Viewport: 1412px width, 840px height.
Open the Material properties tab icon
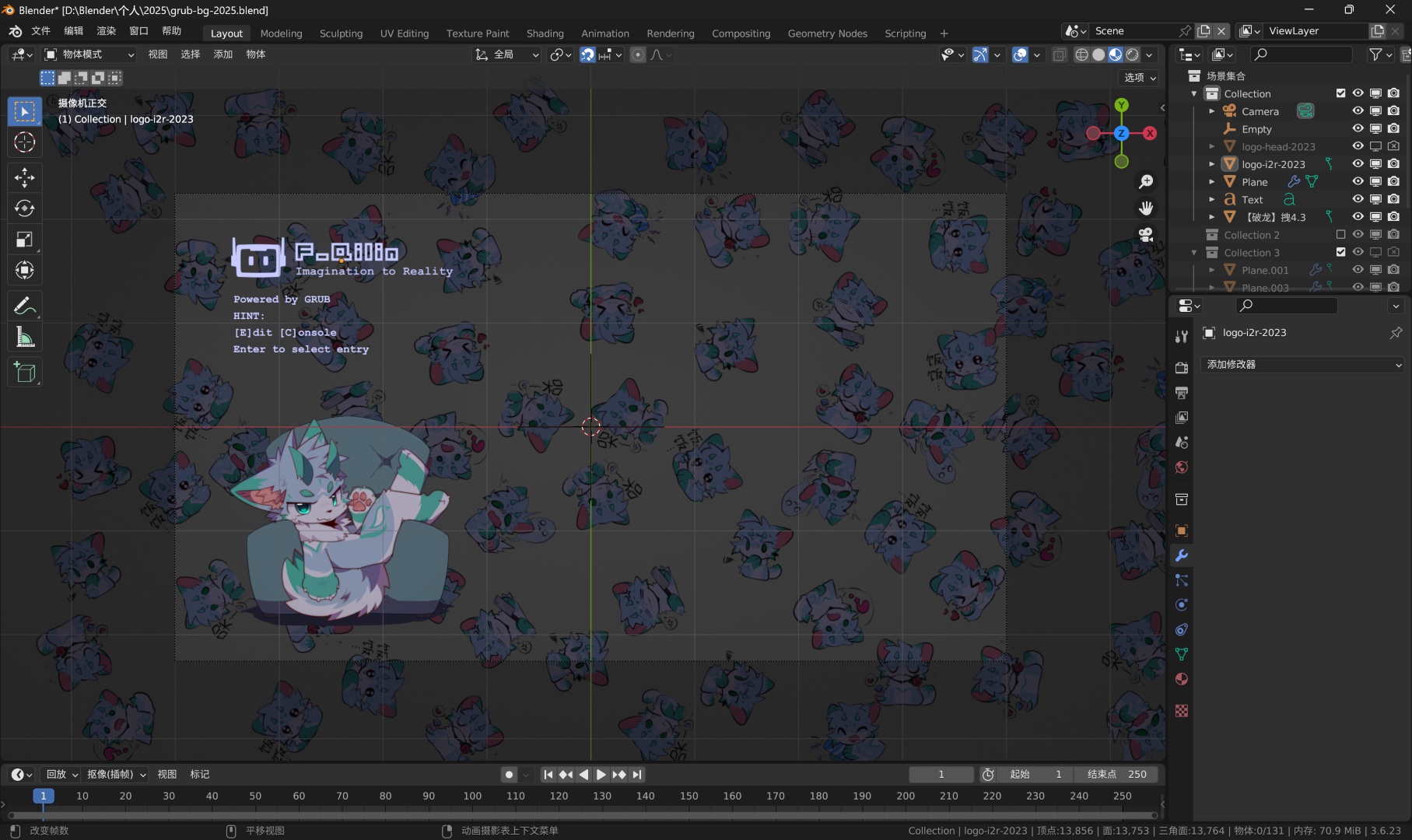[1181, 679]
